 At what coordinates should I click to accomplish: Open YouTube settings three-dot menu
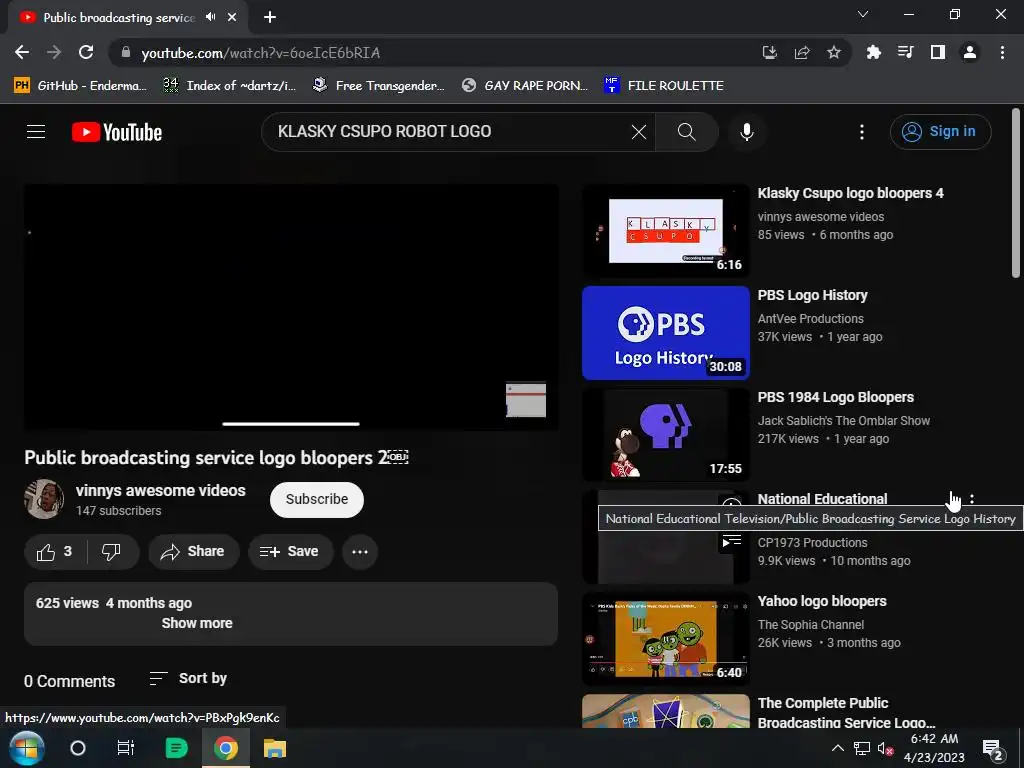click(861, 132)
